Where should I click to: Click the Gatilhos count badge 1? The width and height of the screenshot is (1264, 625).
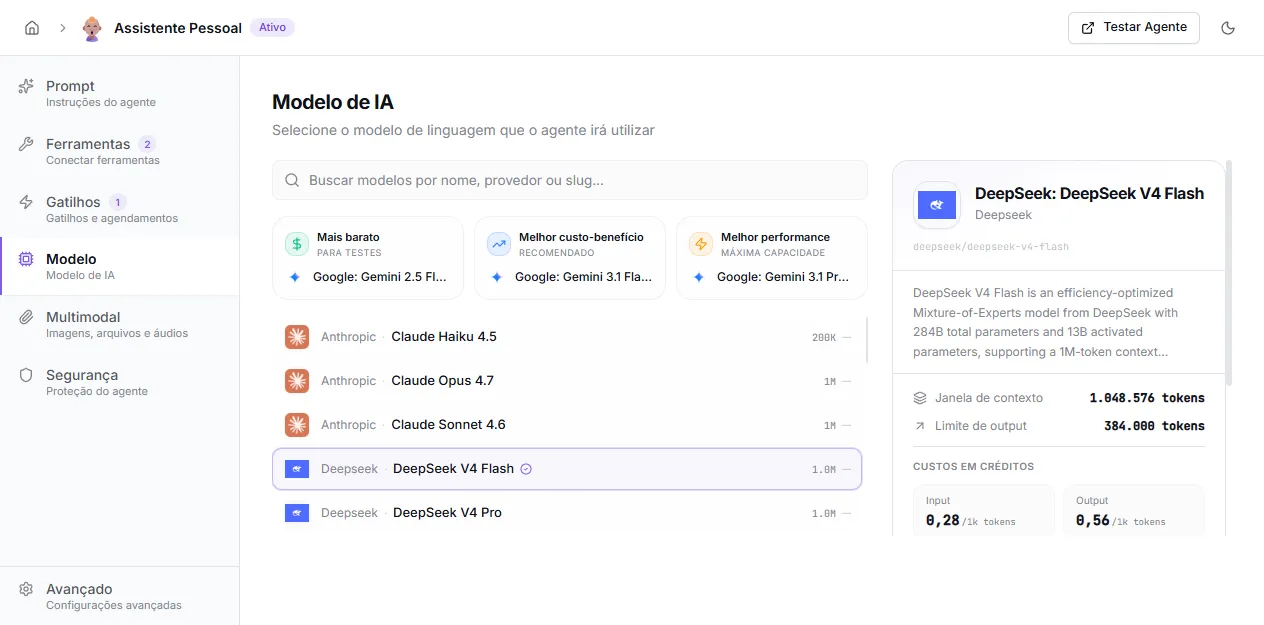click(x=117, y=202)
